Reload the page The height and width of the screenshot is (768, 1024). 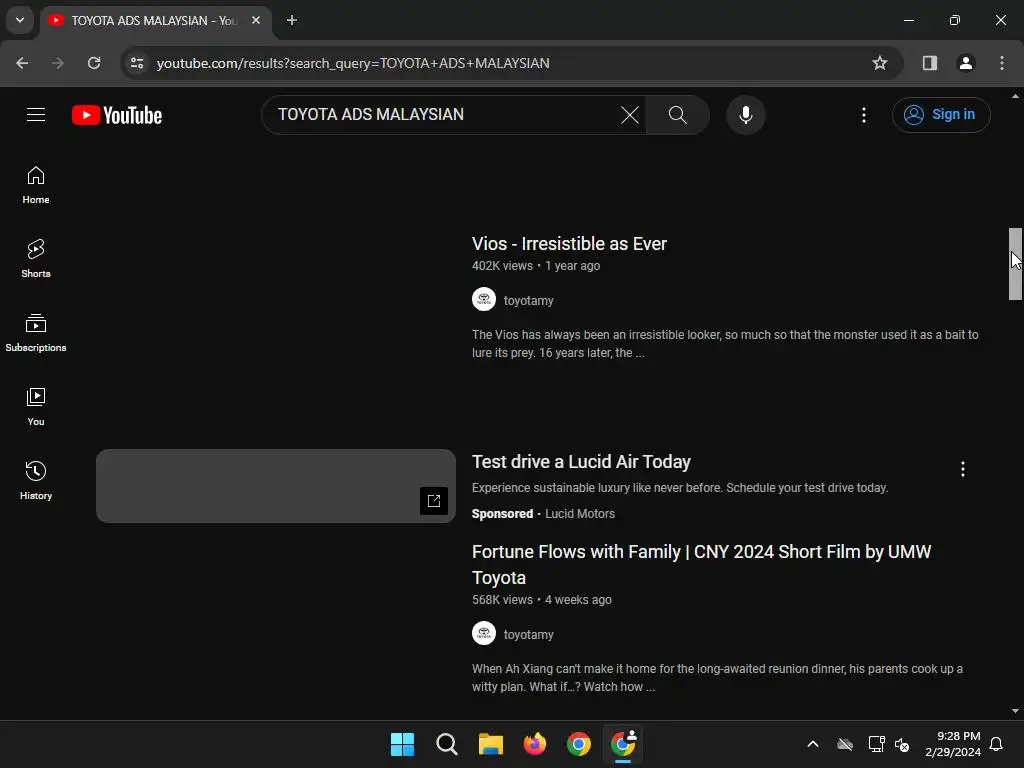(x=94, y=63)
